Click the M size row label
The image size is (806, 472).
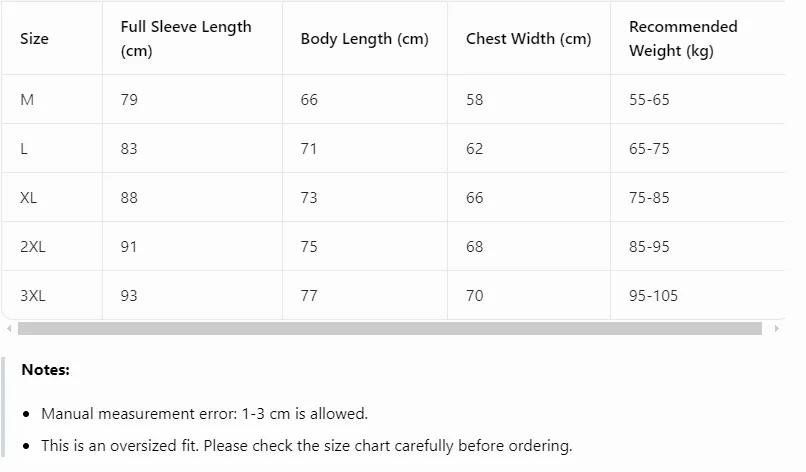27,99
